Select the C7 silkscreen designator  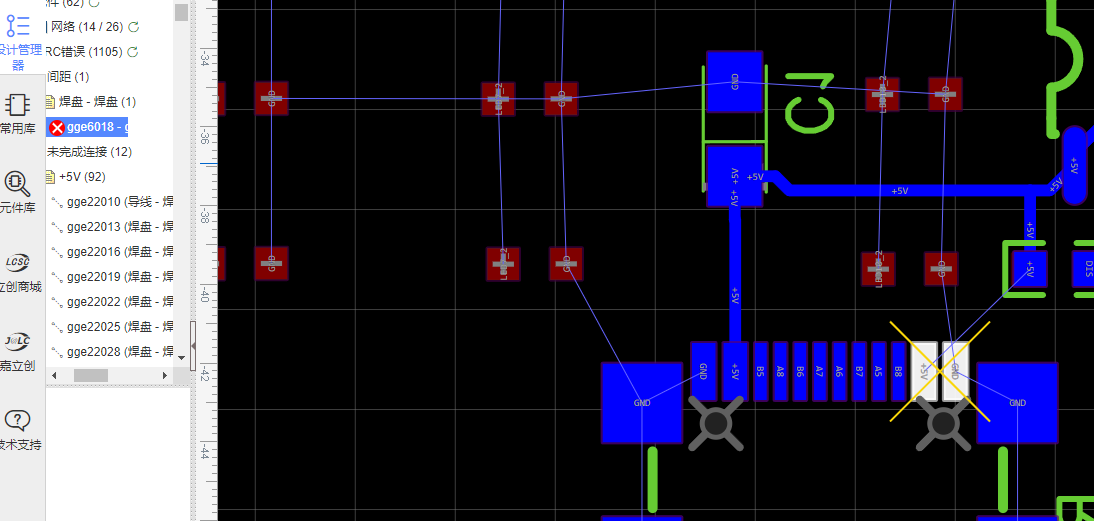810,103
